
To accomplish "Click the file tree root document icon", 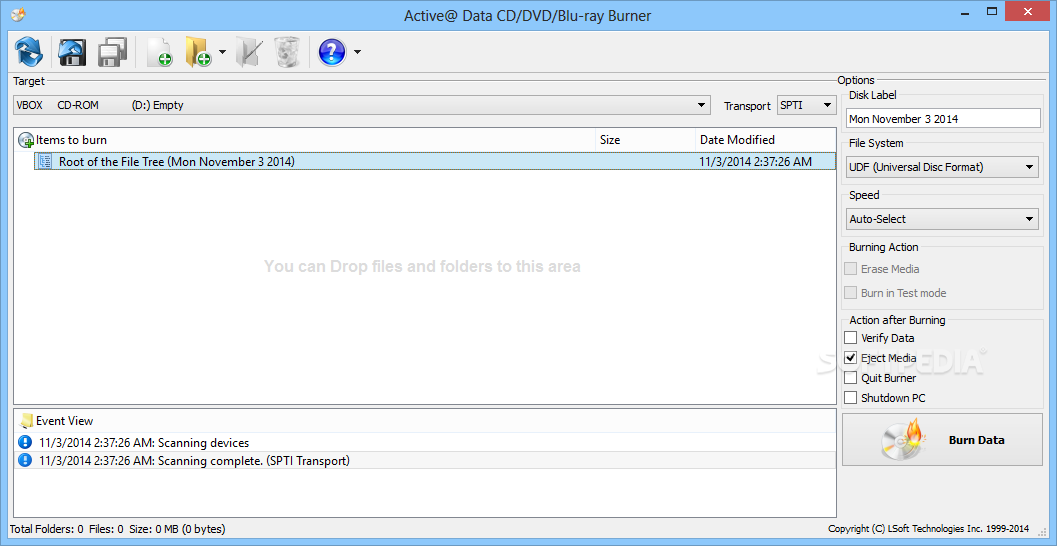I will click(x=45, y=161).
